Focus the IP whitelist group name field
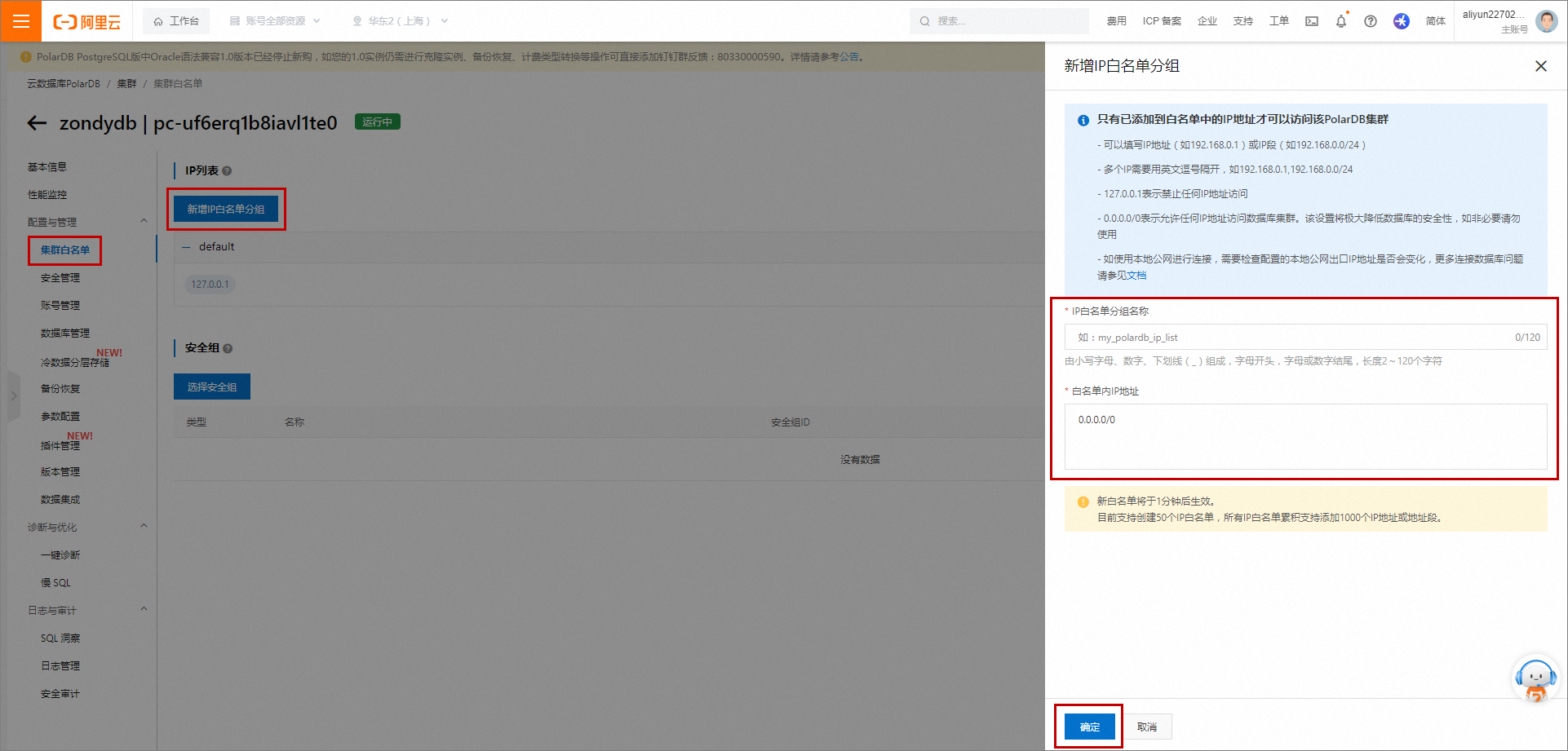Screen dimensions: 1568x751 pyautogui.click(x=1289, y=338)
